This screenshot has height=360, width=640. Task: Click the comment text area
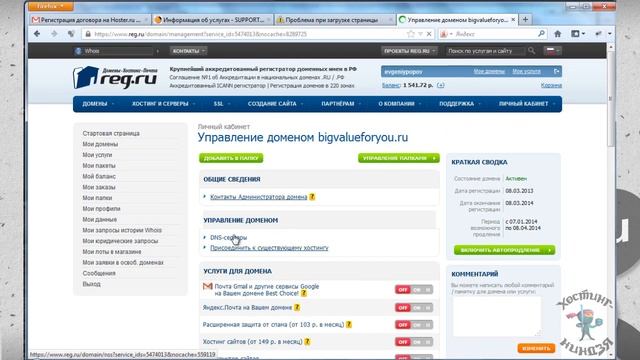[x=497, y=317]
